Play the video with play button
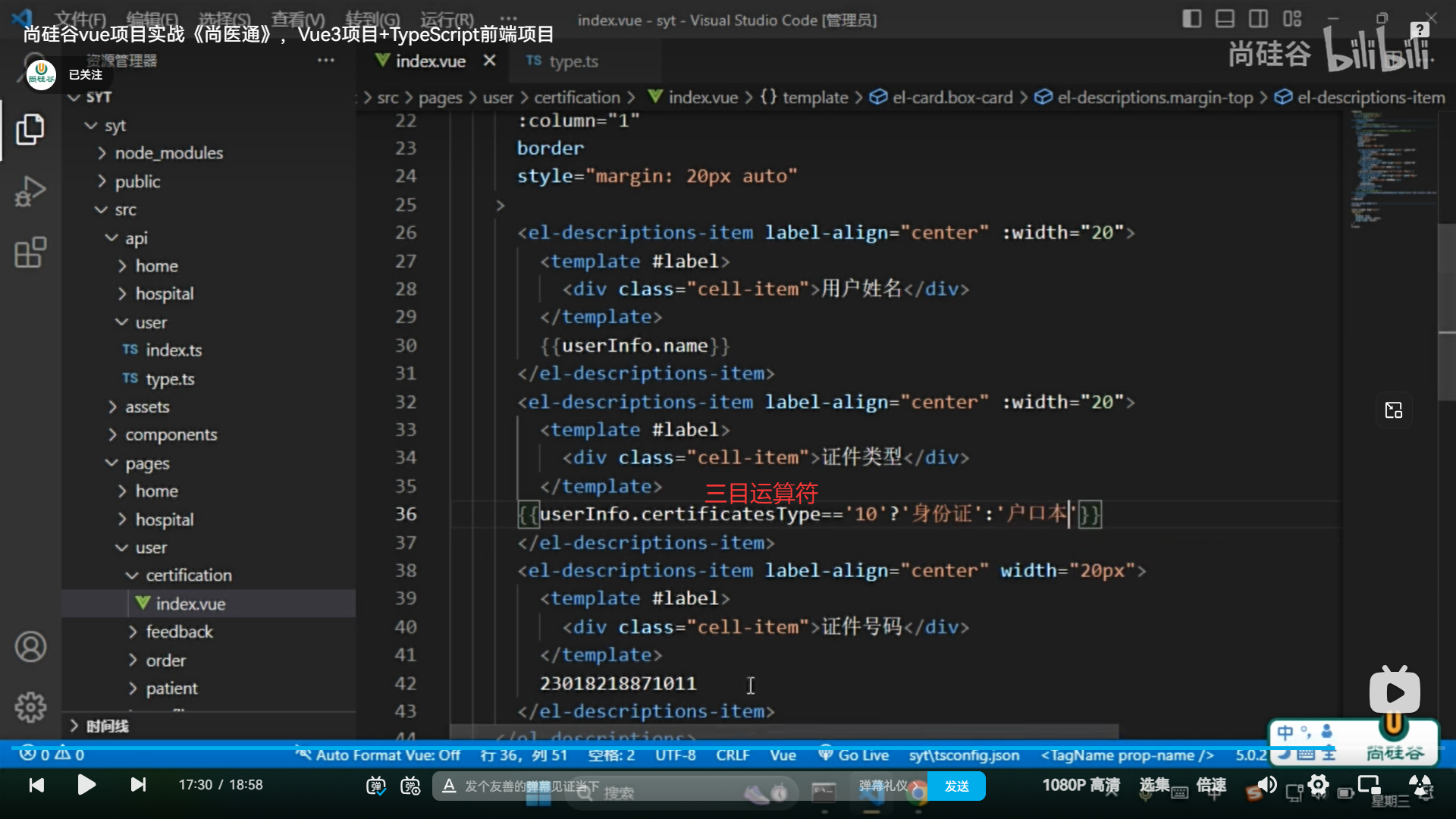1456x819 pixels. [86, 785]
